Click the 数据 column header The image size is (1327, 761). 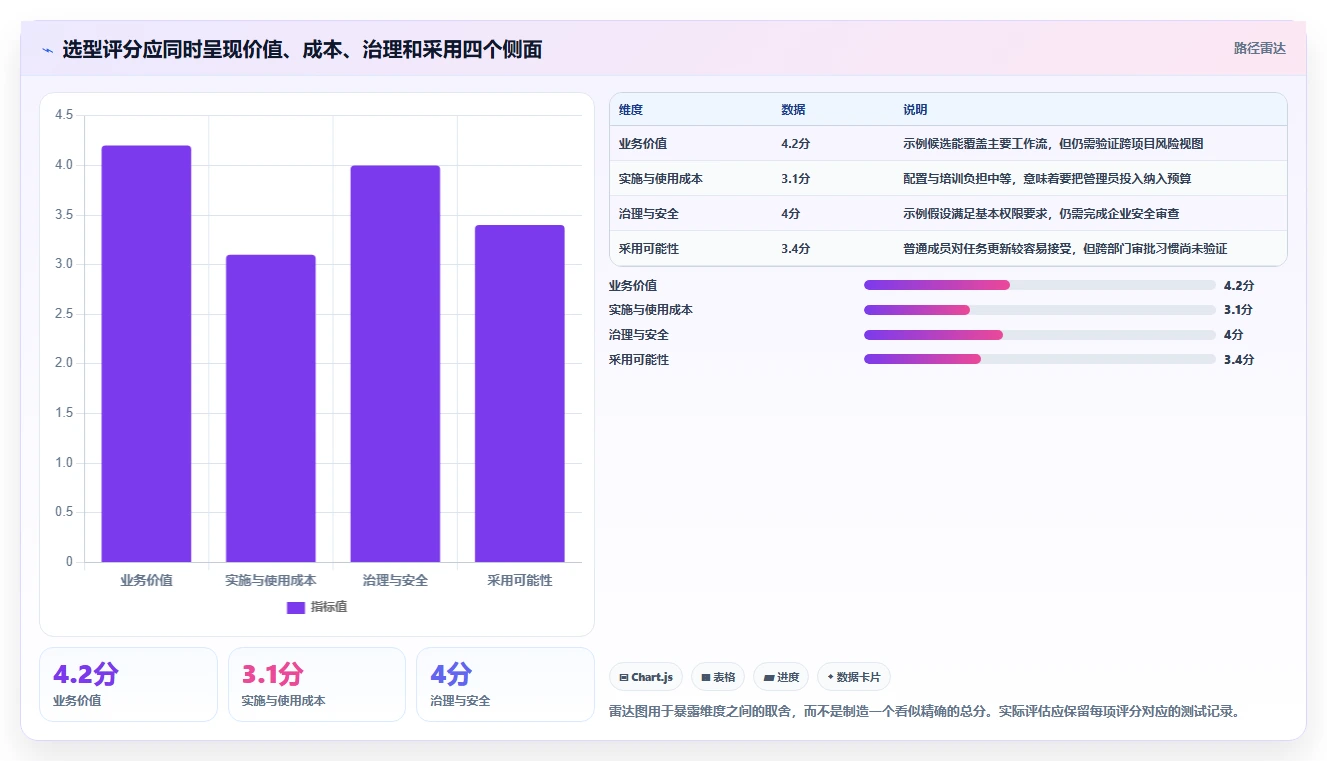click(x=793, y=110)
